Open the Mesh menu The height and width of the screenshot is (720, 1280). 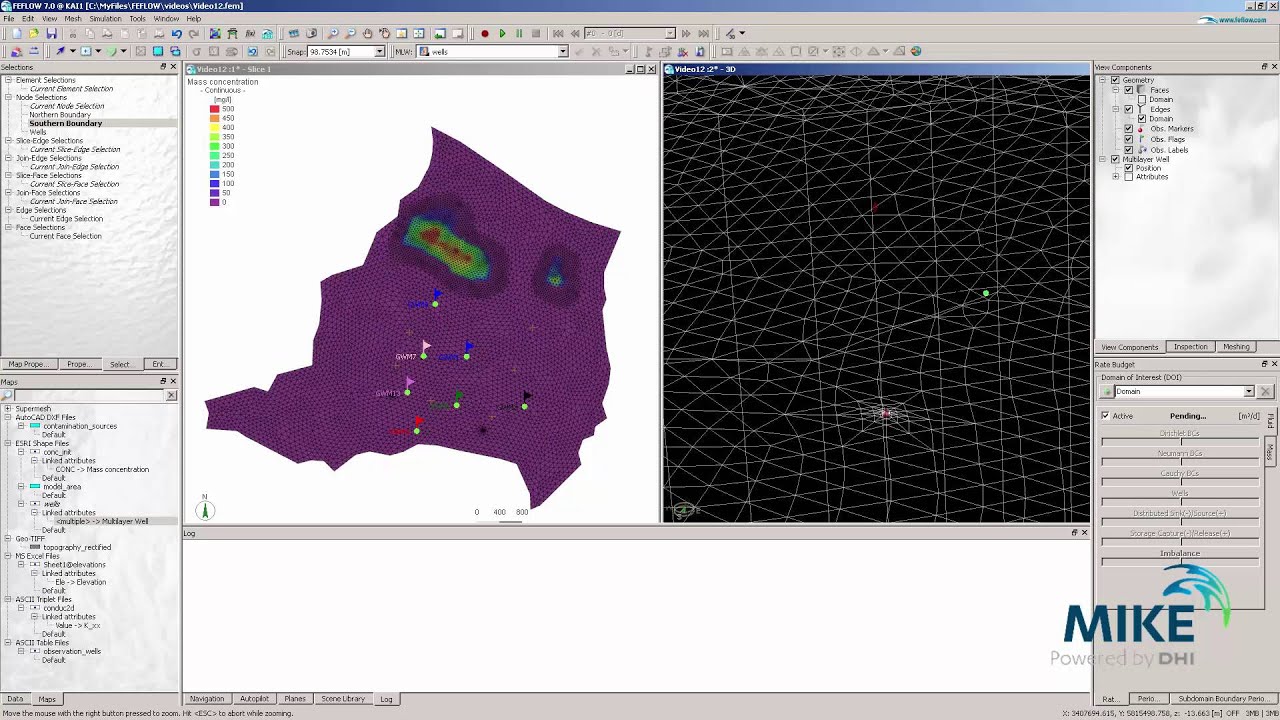click(x=73, y=18)
